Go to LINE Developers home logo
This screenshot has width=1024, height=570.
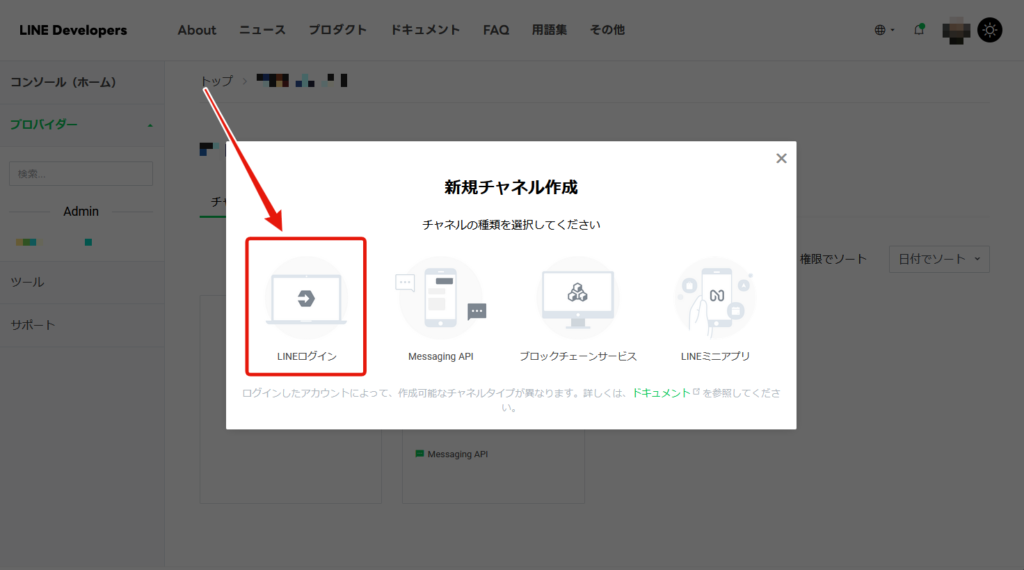73,30
